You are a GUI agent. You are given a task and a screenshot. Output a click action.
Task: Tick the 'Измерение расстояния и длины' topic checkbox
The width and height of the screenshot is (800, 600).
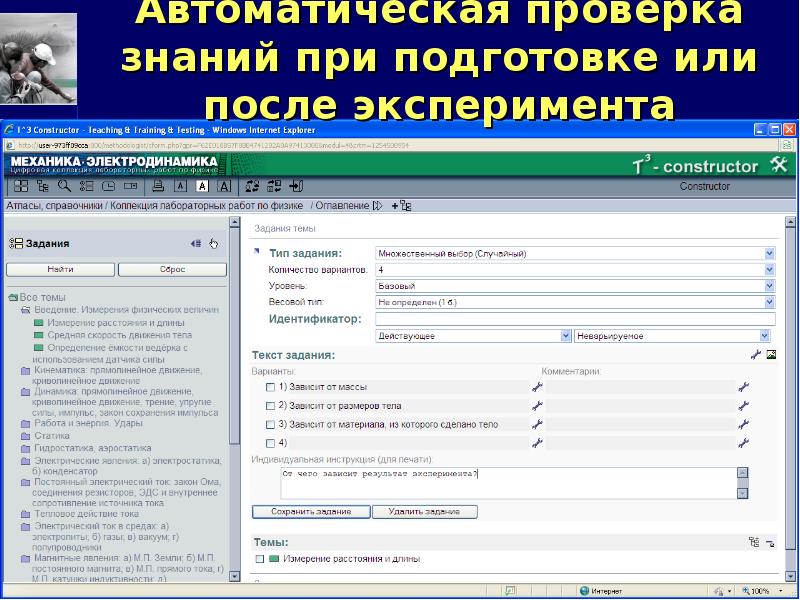pyautogui.click(x=259, y=559)
